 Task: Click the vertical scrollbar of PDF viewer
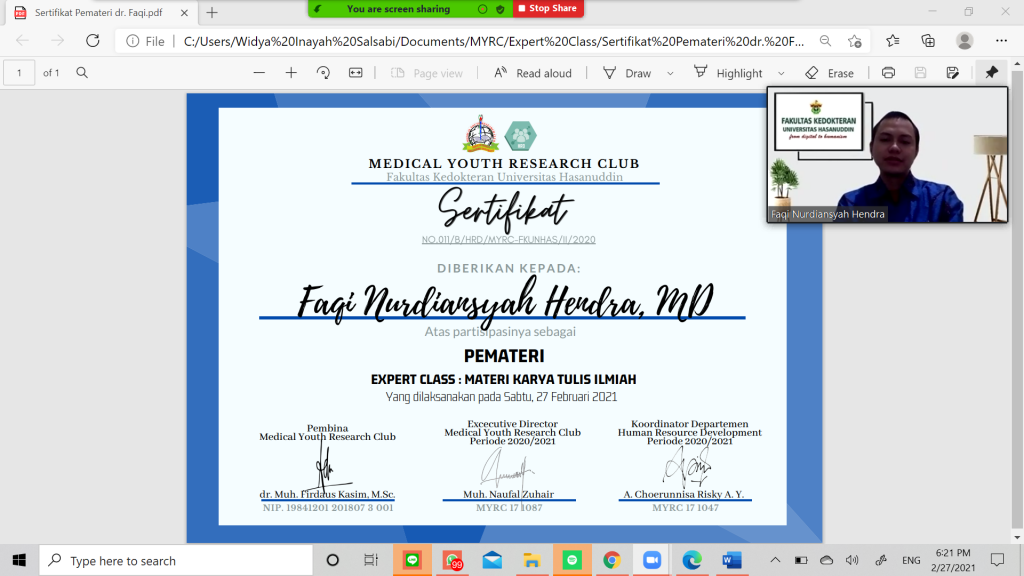[1017, 300]
